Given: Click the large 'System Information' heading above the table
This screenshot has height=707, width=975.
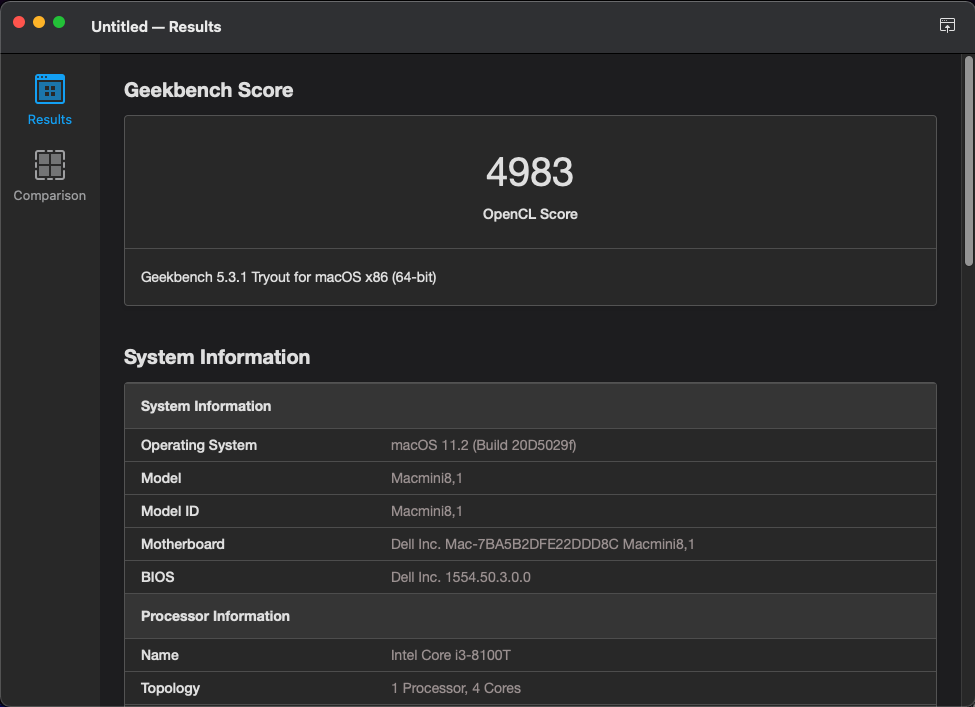Looking at the screenshot, I should coord(217,358).
